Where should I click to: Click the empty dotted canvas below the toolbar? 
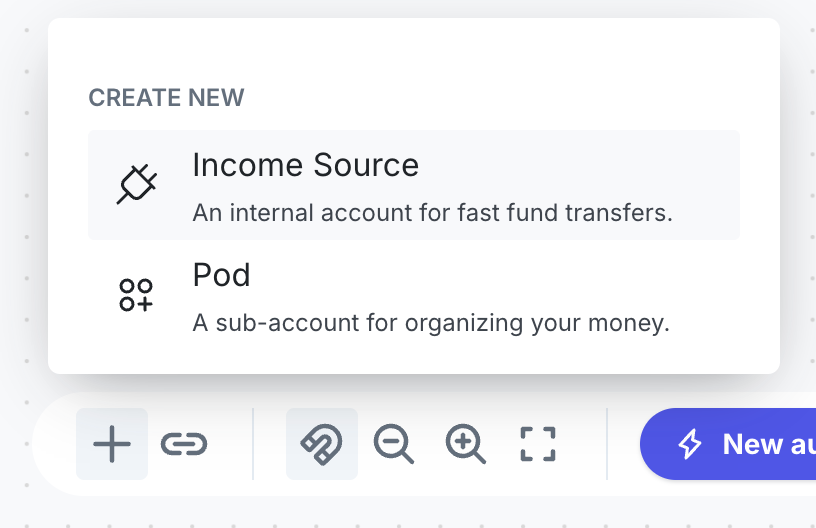pos(400,512)
